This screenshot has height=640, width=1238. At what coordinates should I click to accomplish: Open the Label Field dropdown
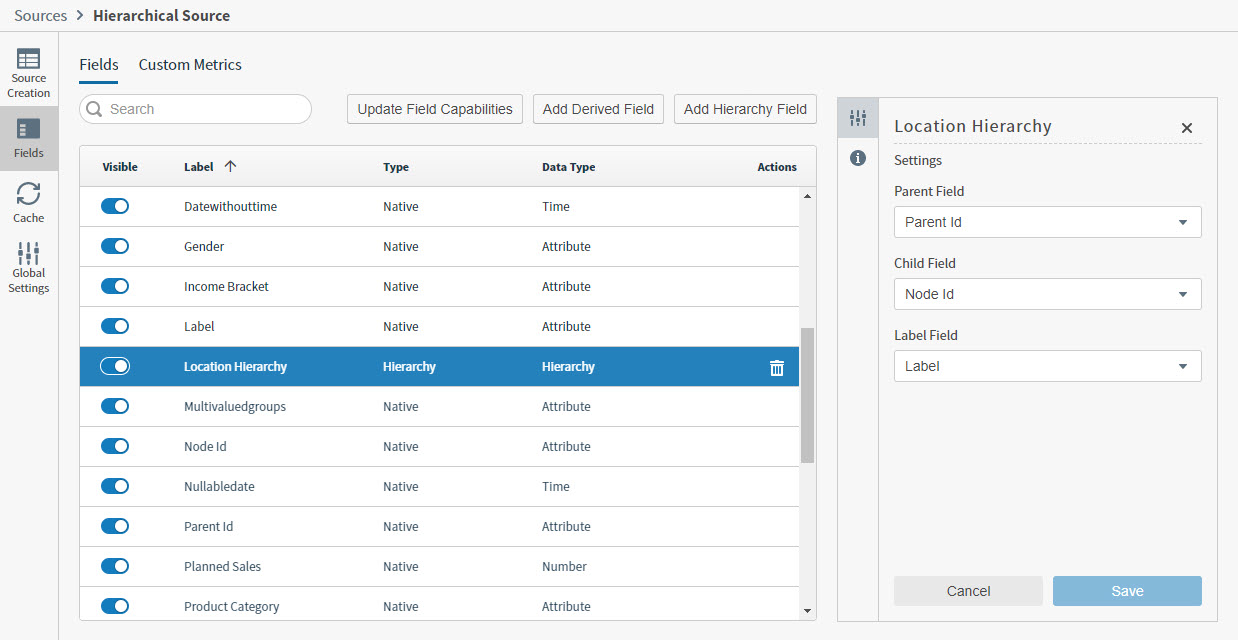point(1047,366)
